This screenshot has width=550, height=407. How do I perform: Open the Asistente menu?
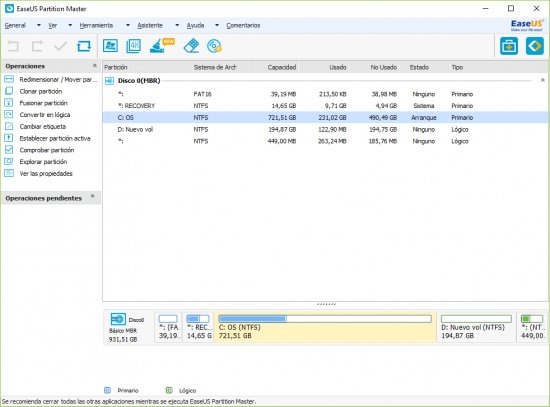150,25
